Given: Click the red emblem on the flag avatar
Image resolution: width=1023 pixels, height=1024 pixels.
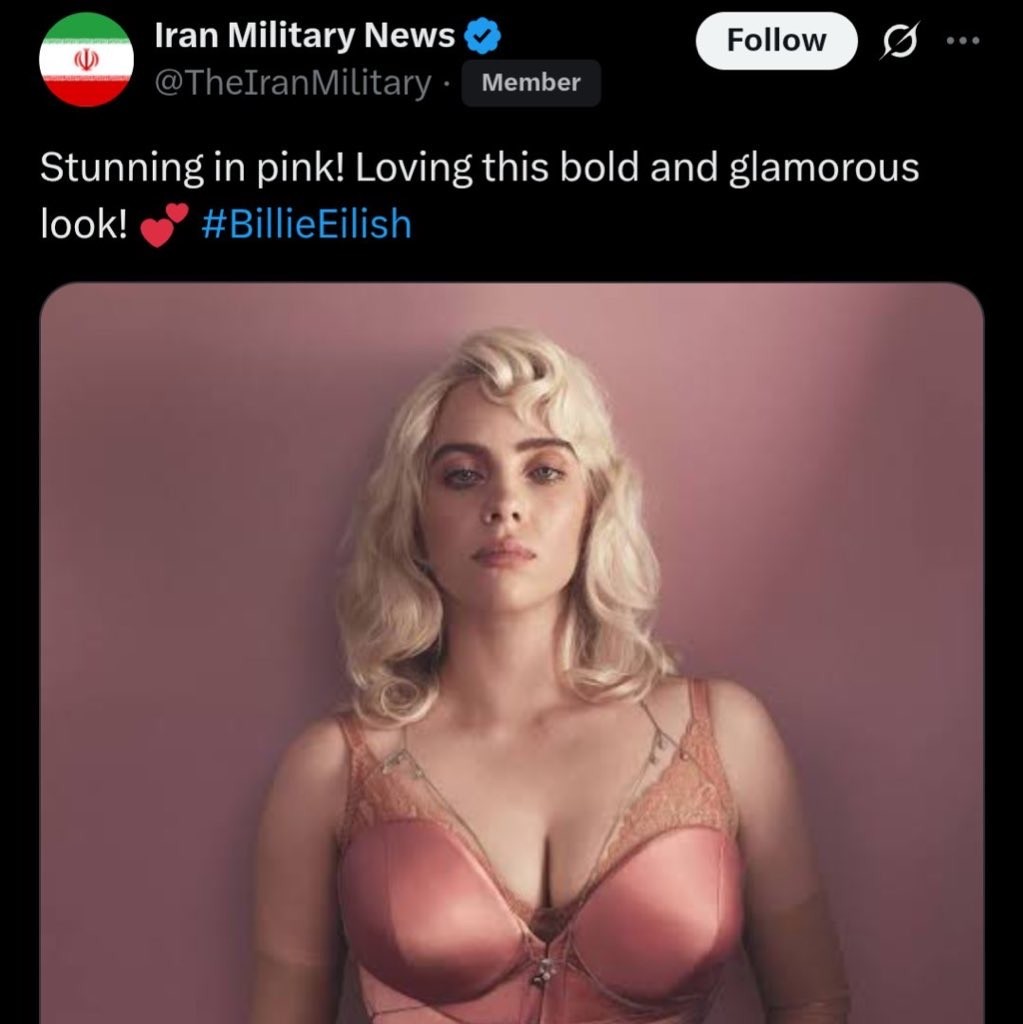Looking at the screenshot, I should [86, 60].
